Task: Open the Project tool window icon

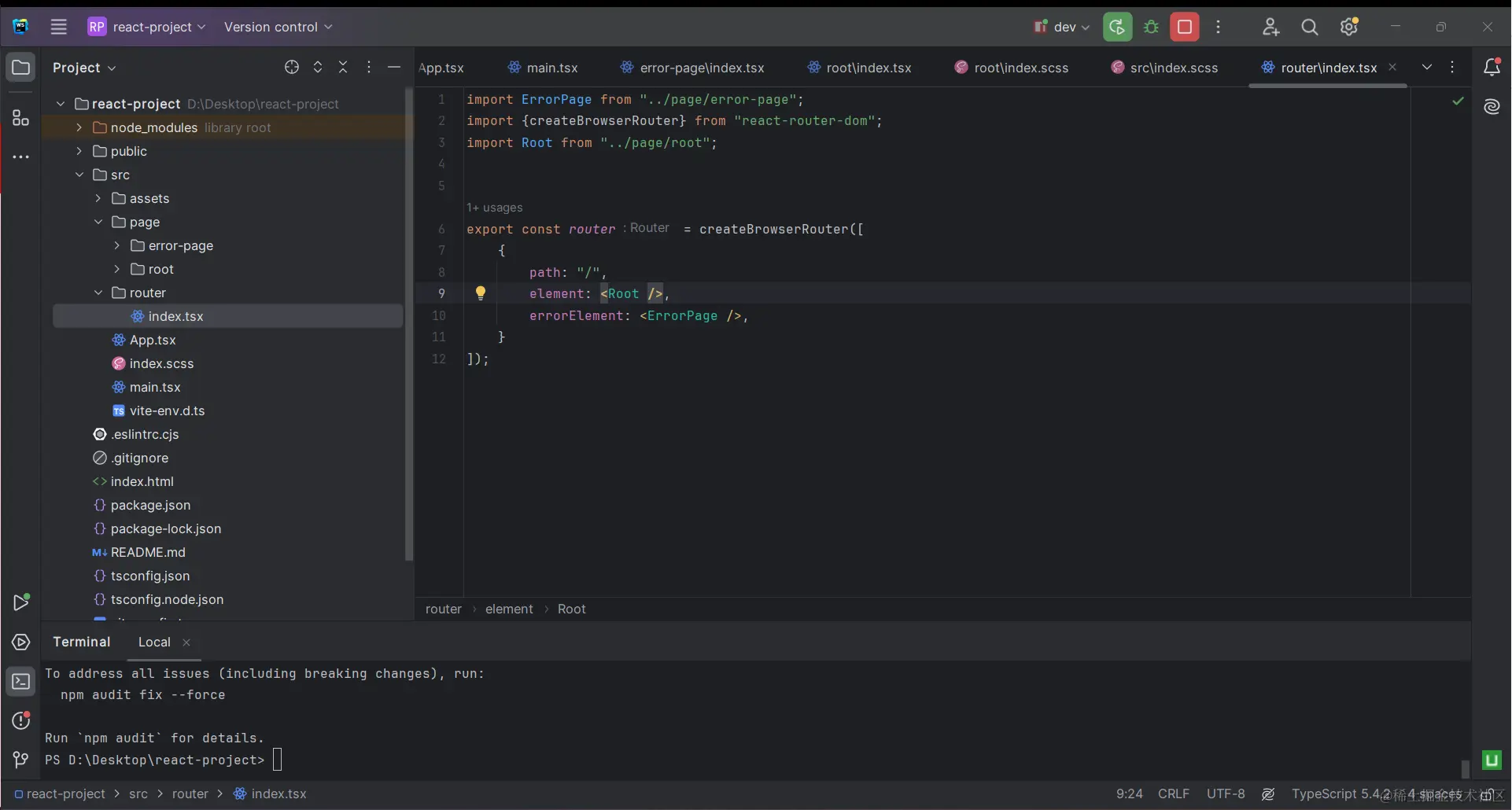Action: pos(21,68)
